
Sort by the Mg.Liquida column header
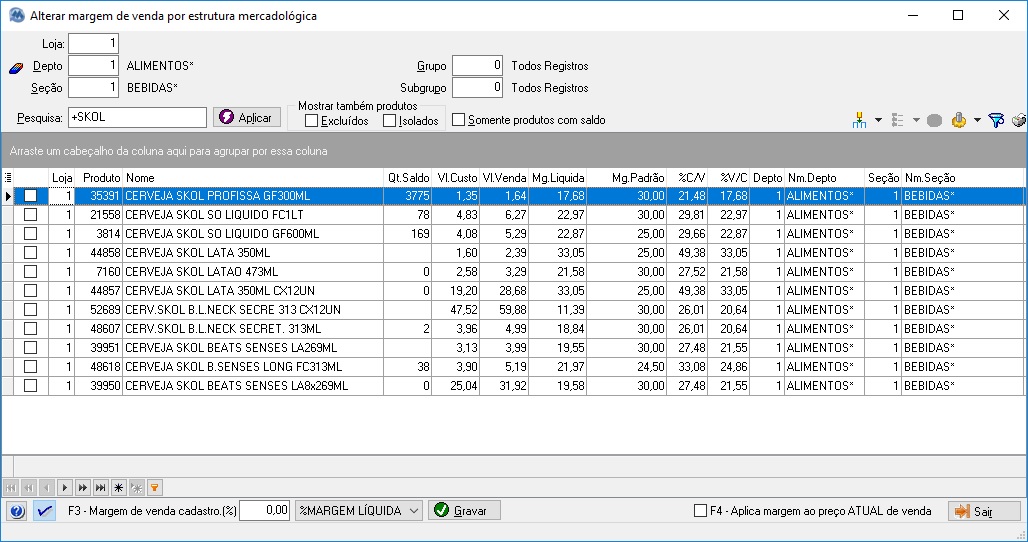(x=558, y=178)
